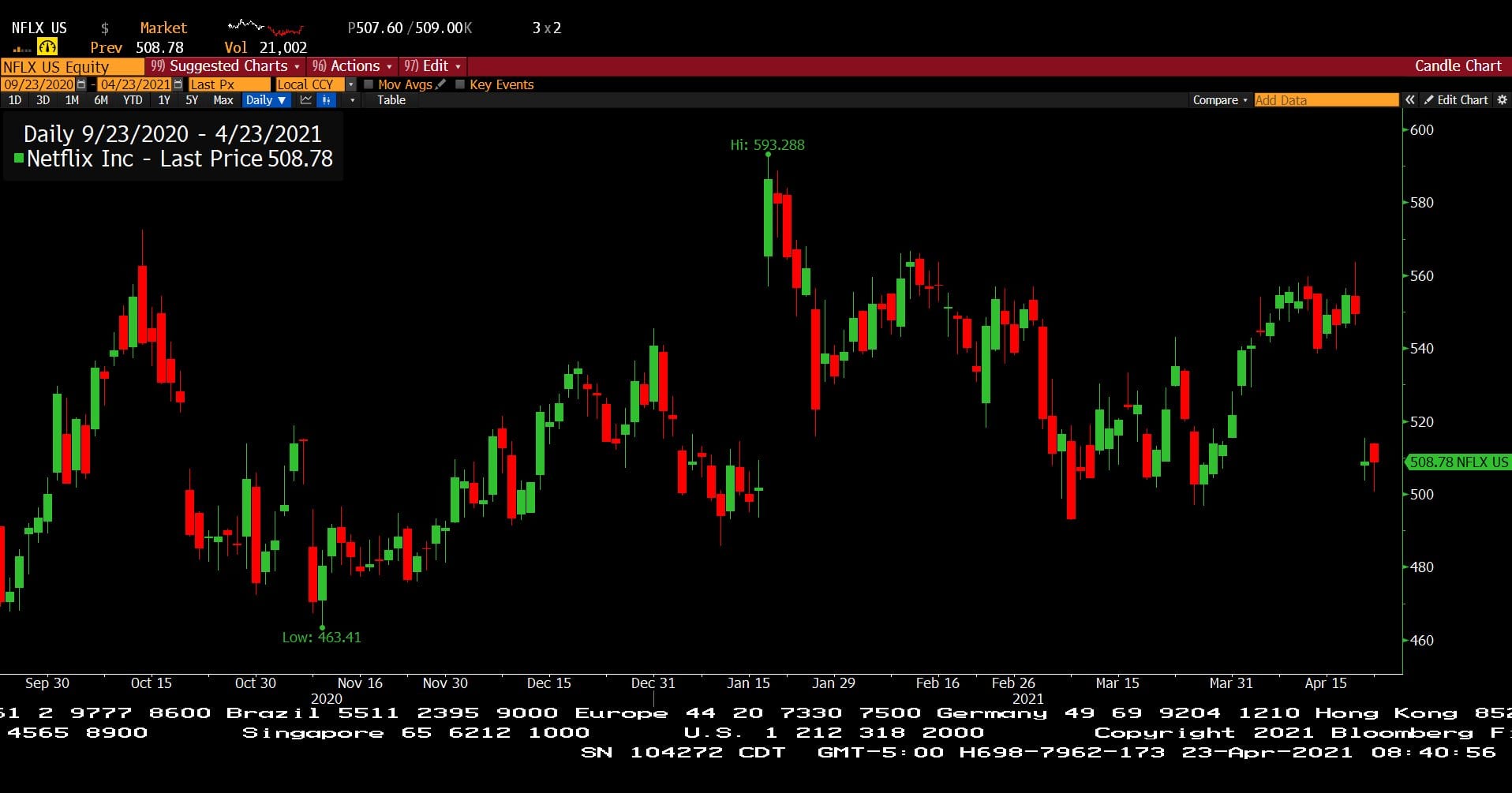Enable Key Events checkbox
Screen dimensions: 1512x793
coord(460,84)
